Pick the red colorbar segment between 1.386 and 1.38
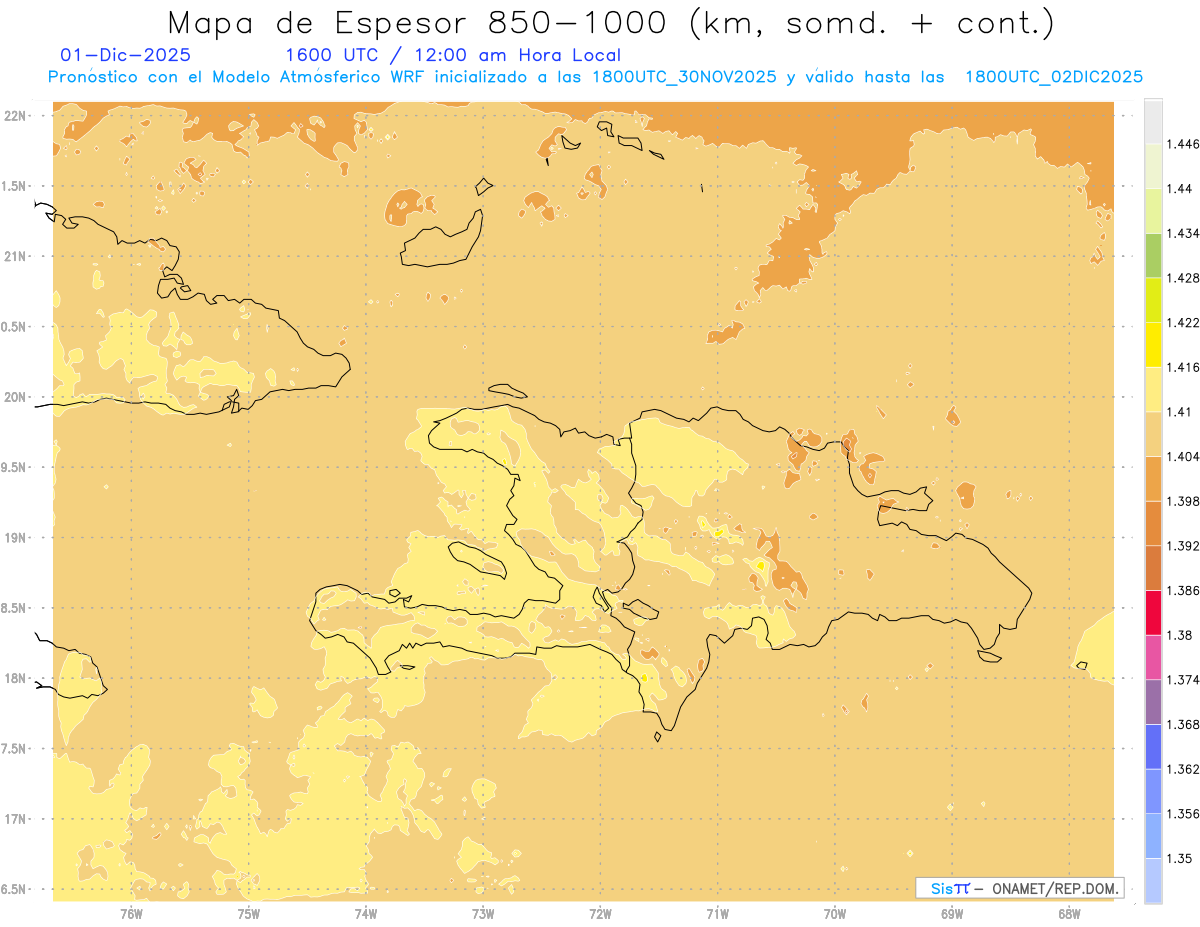The width and height of the screenshot is (1200, 927). point(1153,613)
